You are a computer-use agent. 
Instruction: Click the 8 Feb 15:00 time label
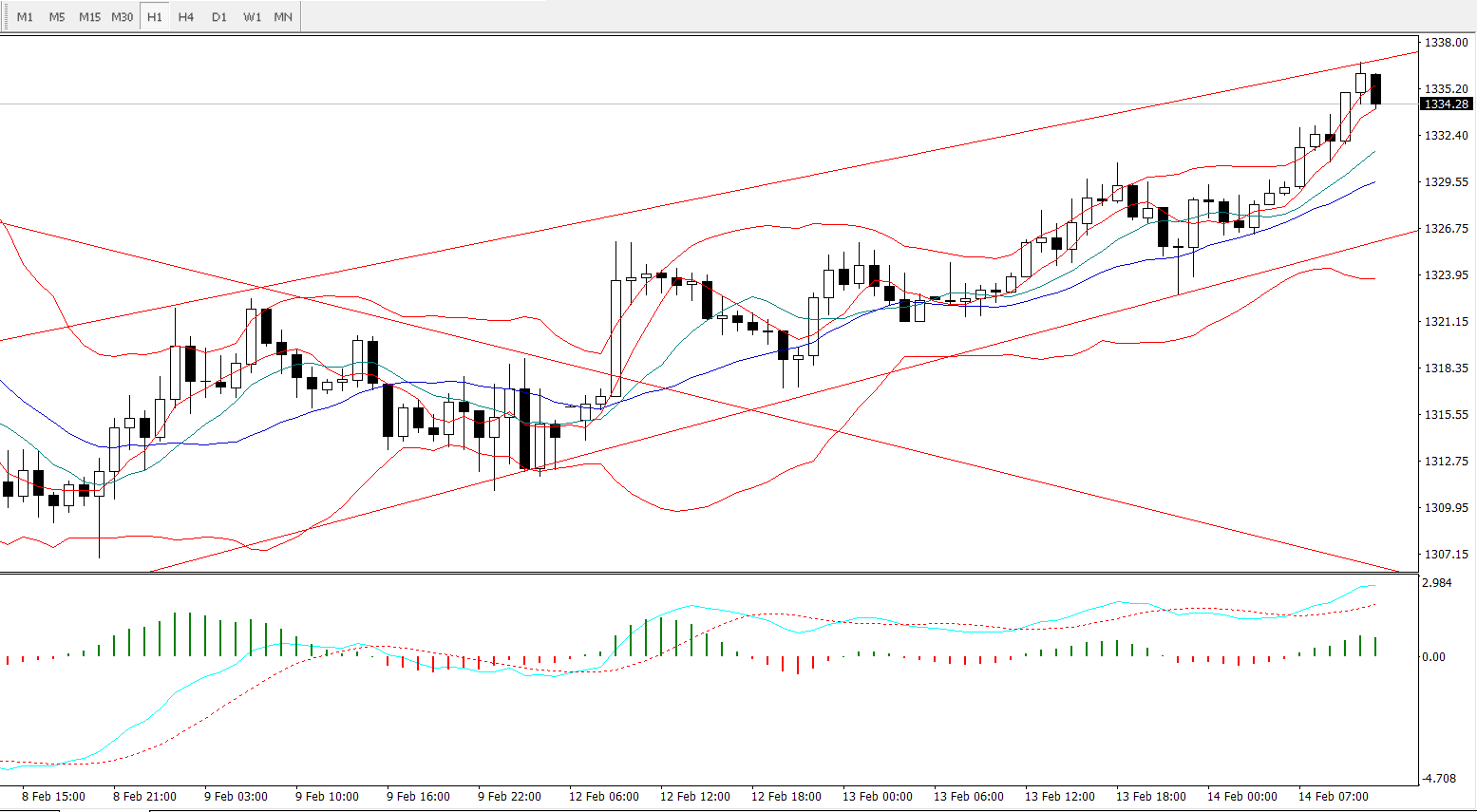pos(53,797)
